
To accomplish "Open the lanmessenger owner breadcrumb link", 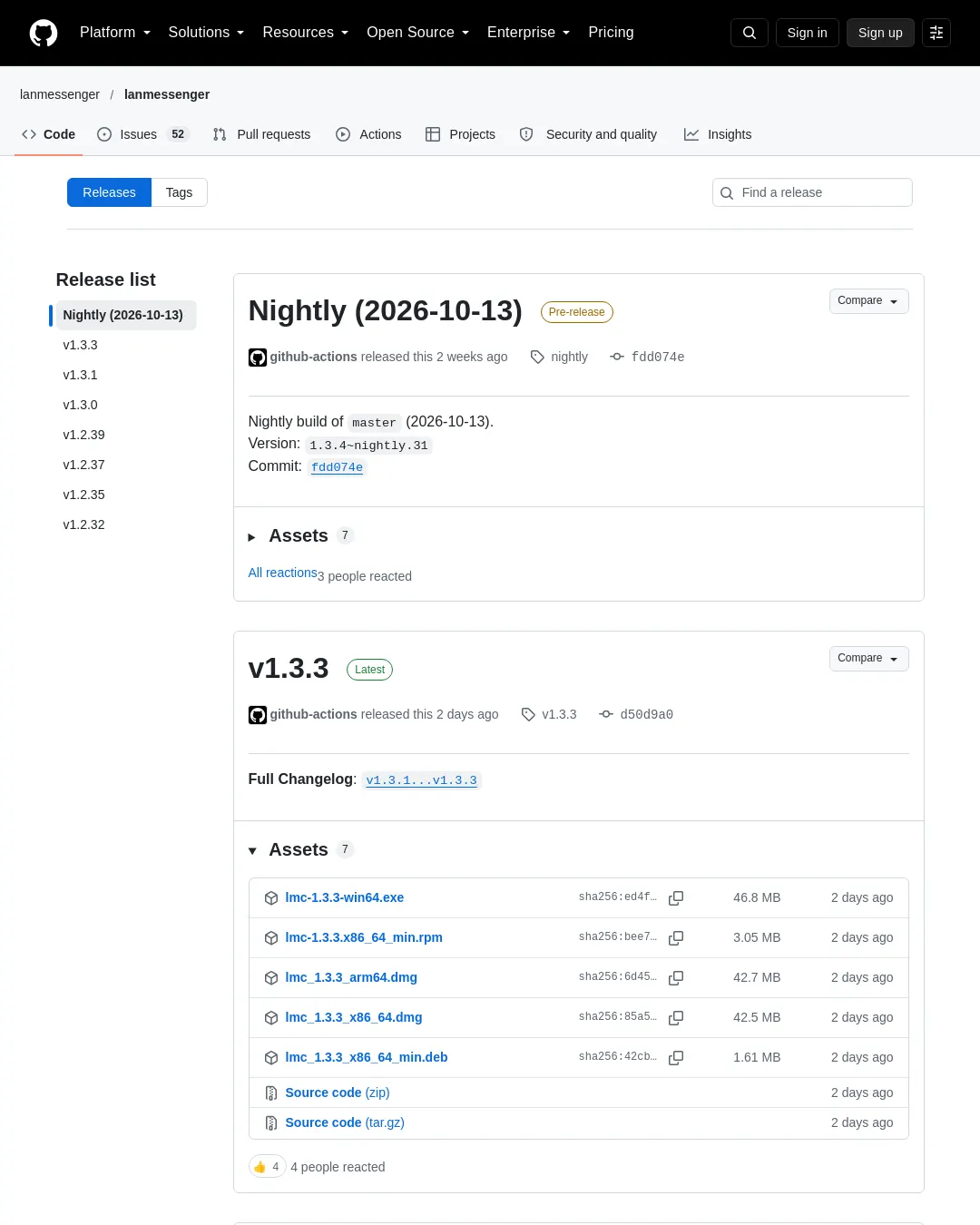I will [60, 94].
